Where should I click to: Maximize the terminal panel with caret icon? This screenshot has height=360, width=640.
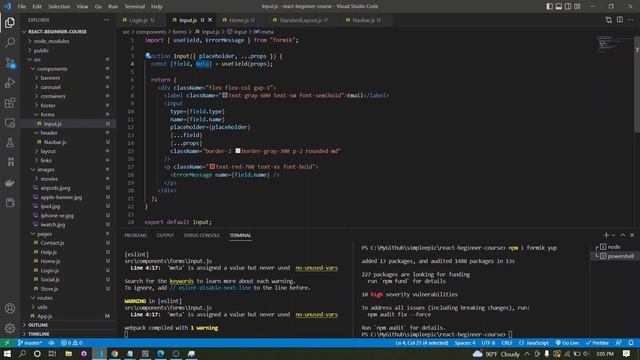(623, 235)
